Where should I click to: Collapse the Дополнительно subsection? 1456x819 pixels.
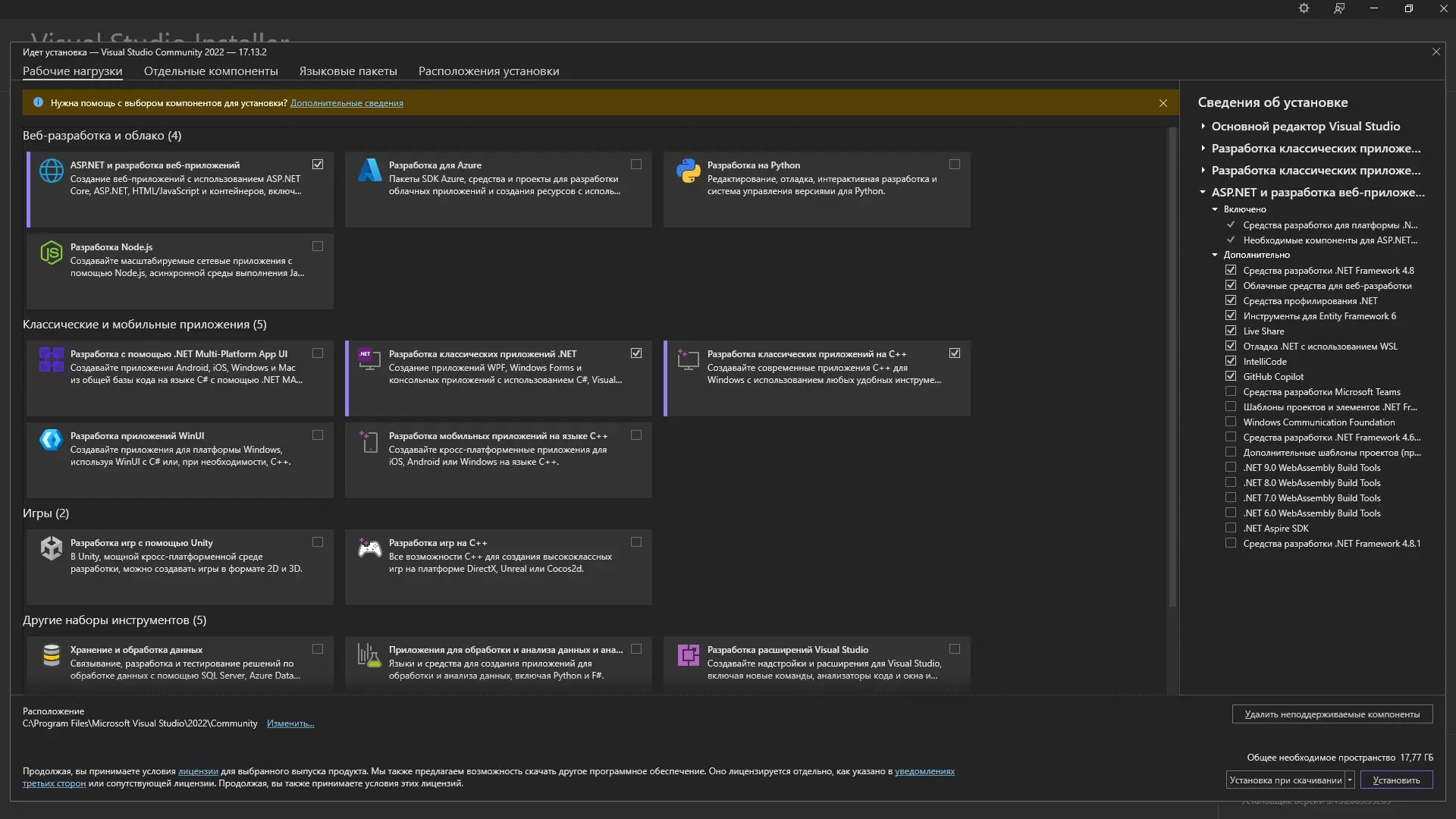(1215, 255)
